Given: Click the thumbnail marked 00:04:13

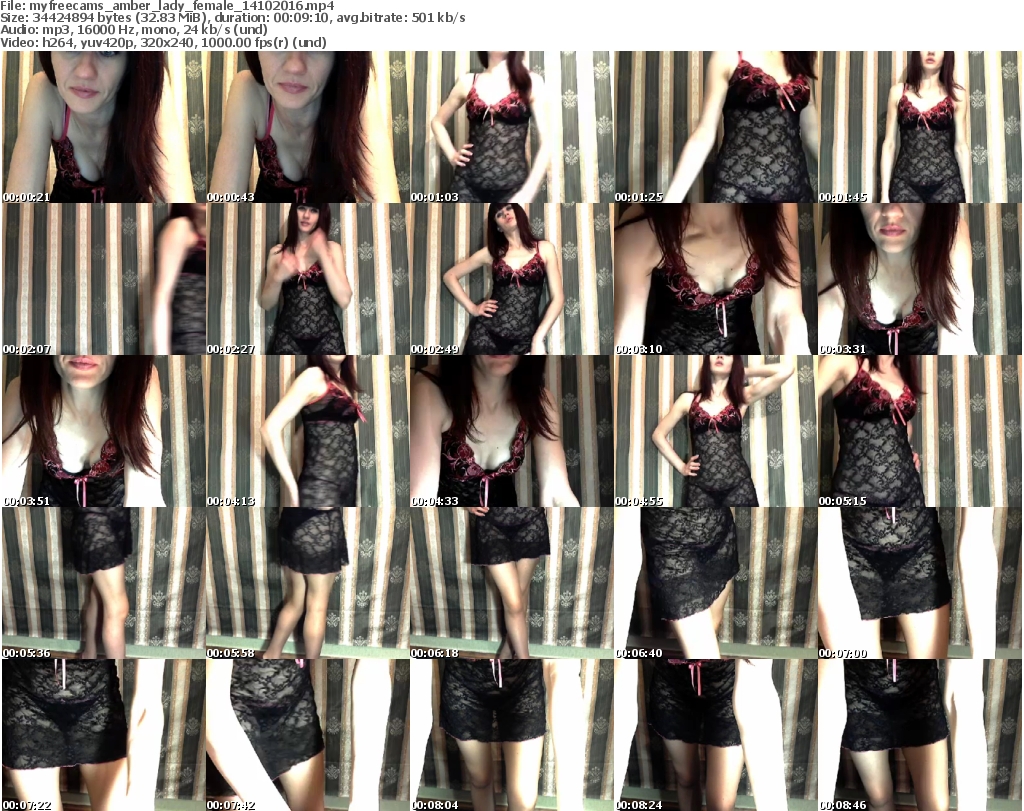Looking at the screenshot, I should (x=306, y=431).
